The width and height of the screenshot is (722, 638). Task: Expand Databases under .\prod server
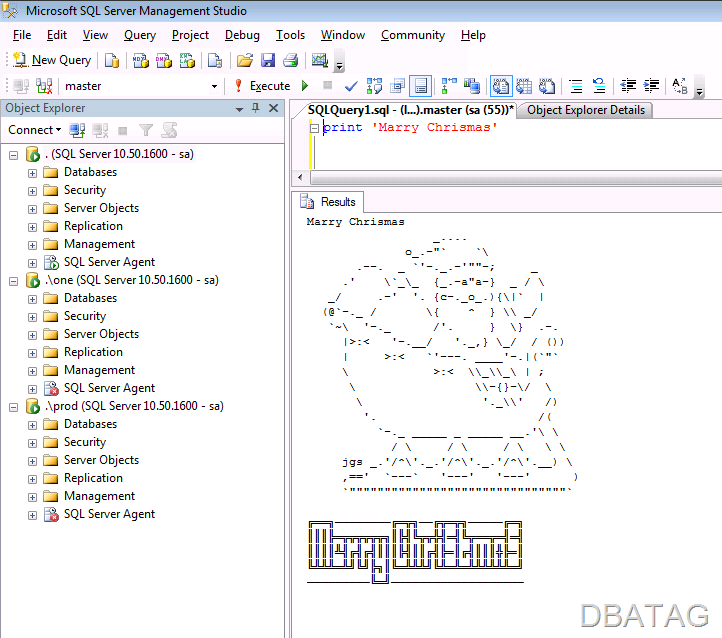coord(32,425)
